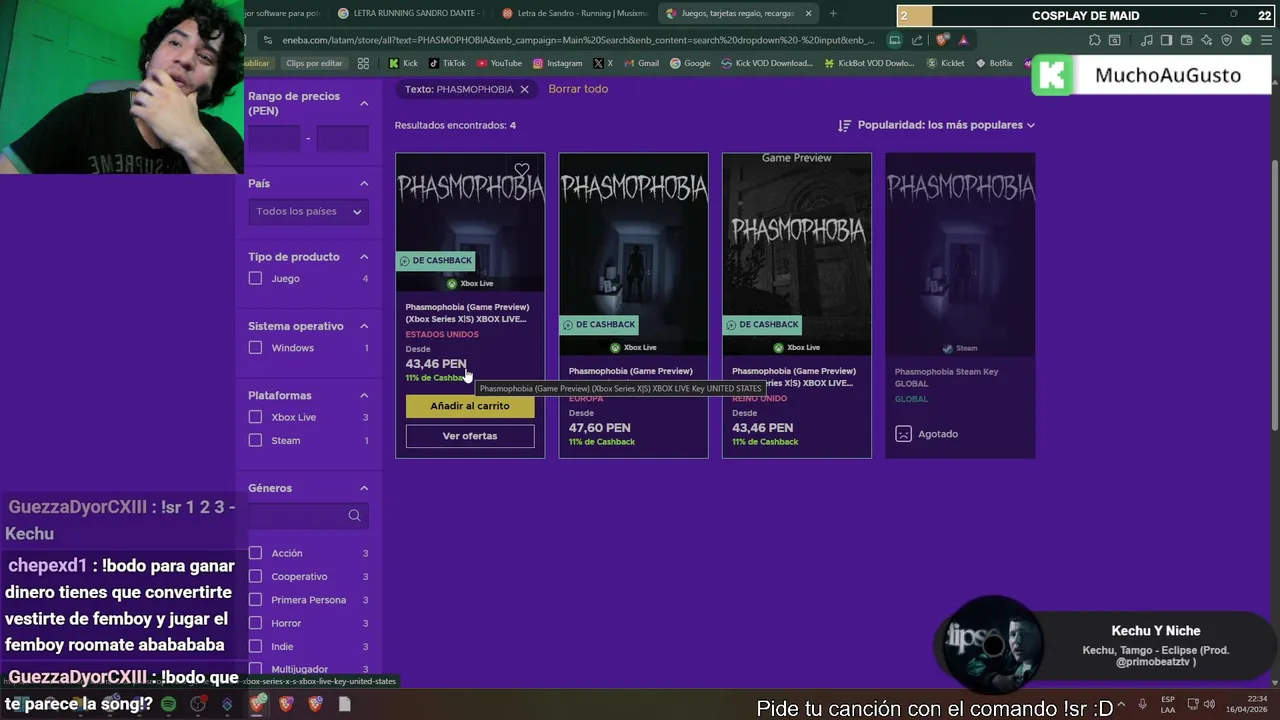The width and height of the screenshot is (1280, 720).
Task: Switch to Letra de Sandro - Running Musixmatch tab
Action: [574, 13]
